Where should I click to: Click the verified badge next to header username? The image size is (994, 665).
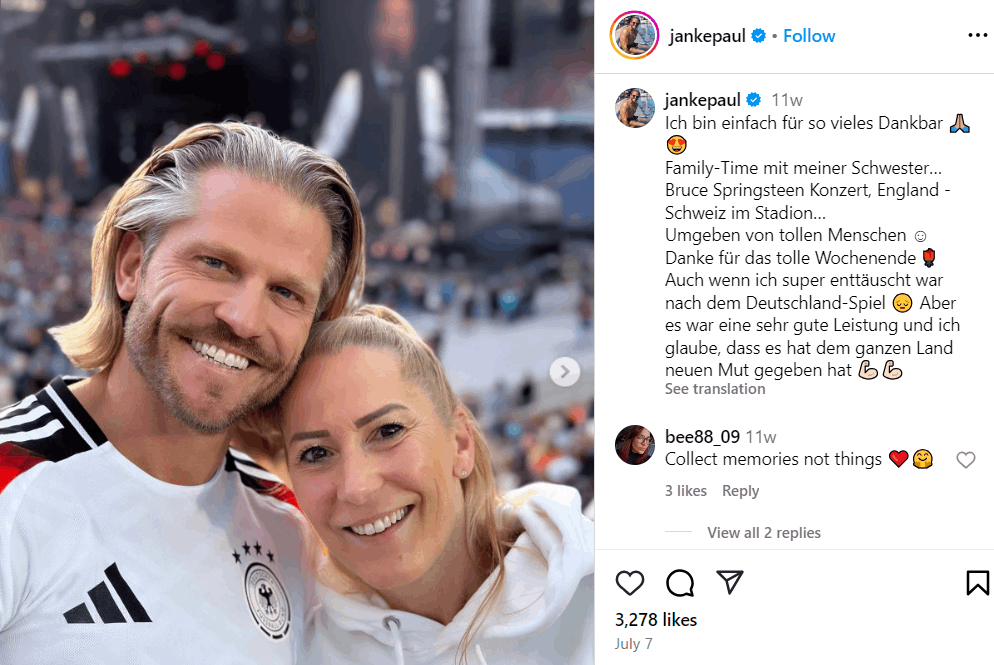tap(758, 36)
